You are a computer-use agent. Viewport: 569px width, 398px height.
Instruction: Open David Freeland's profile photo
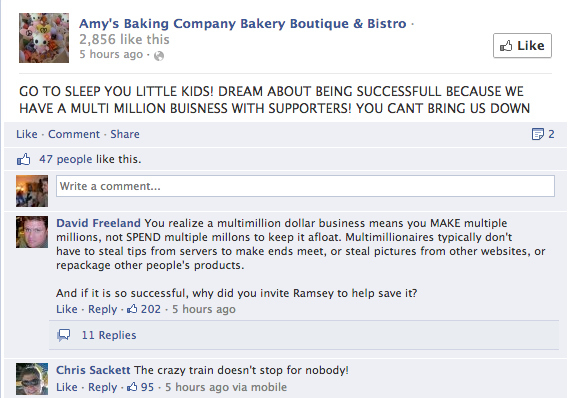click(x=32, y=232)
